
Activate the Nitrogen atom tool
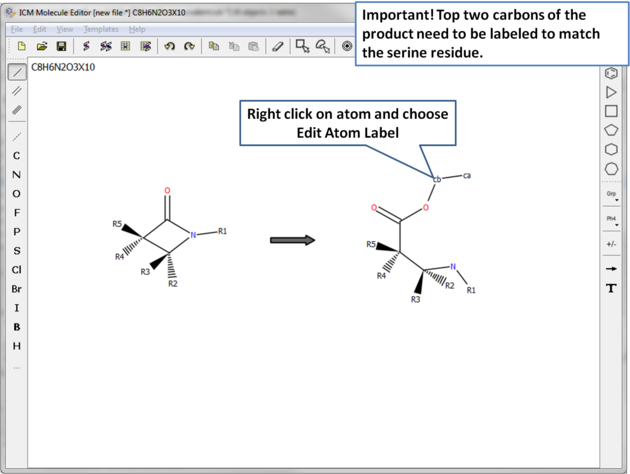tap(16, 175)
